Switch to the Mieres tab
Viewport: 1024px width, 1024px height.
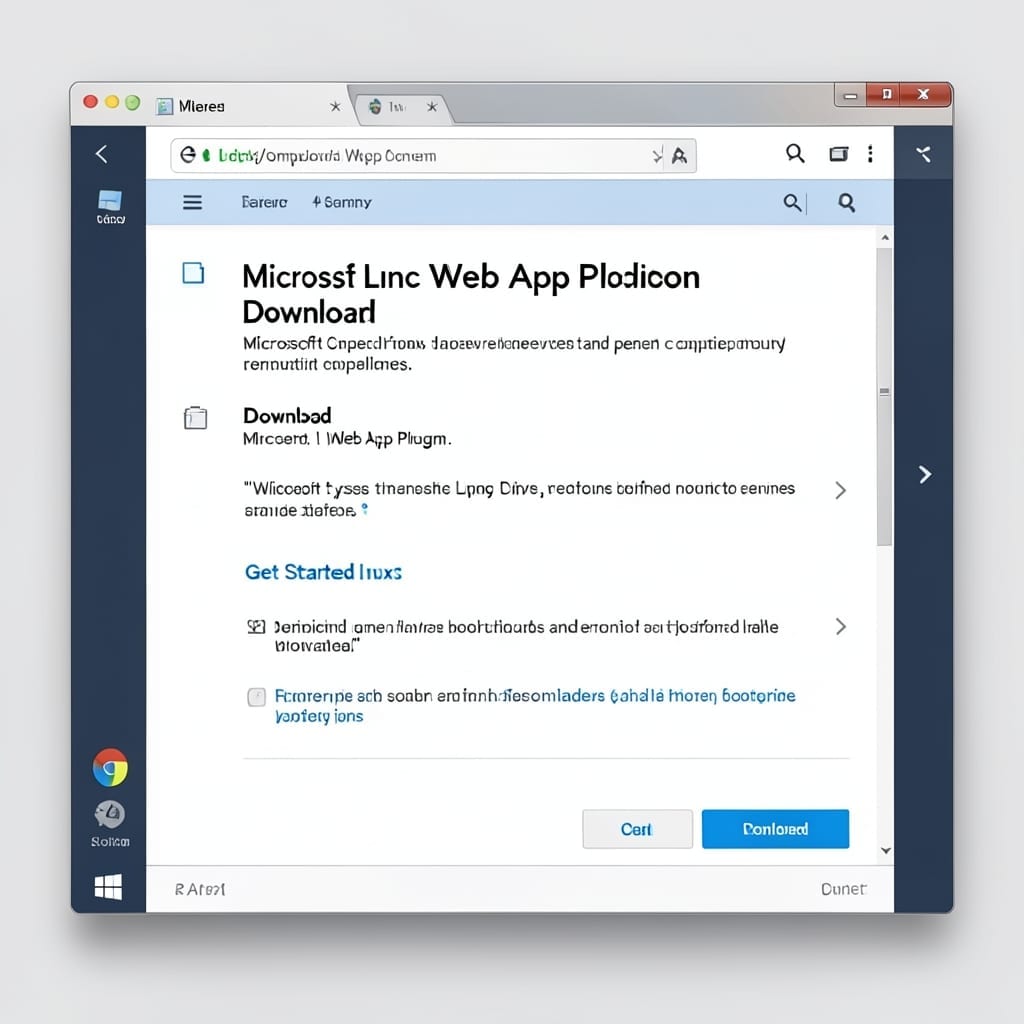251,106
